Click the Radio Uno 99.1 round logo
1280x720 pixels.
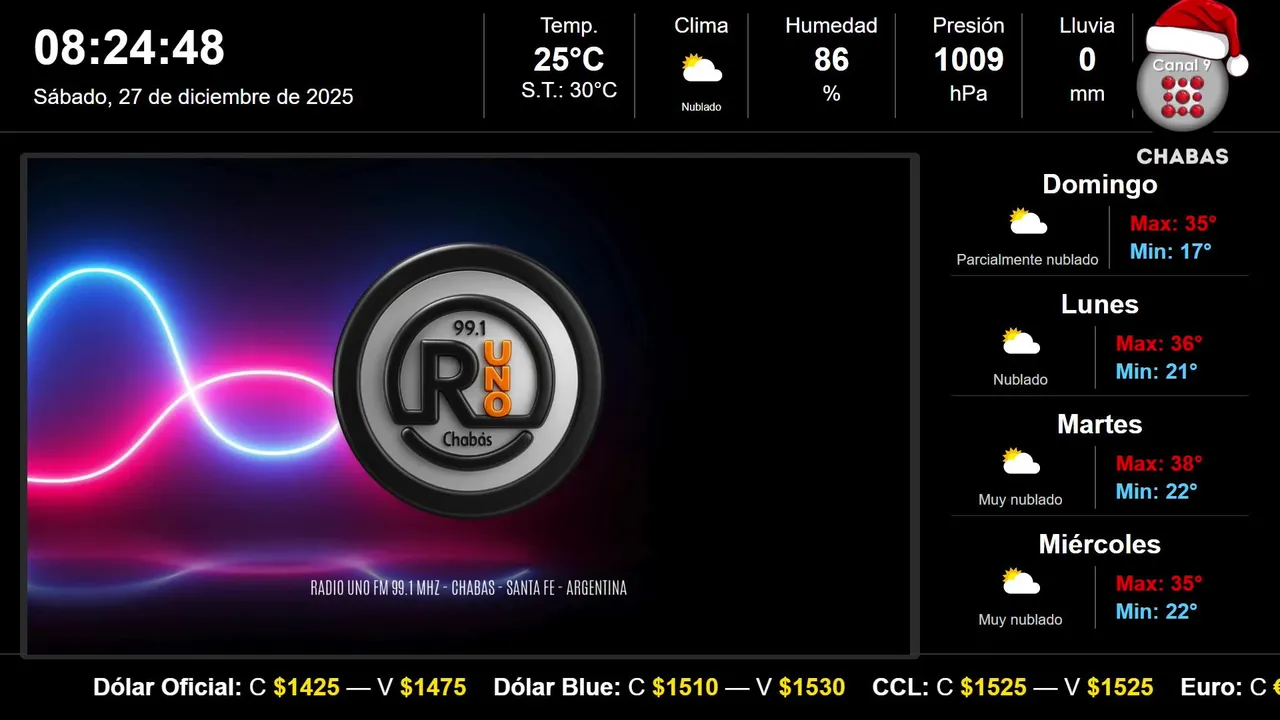click(x=468, y=379)
